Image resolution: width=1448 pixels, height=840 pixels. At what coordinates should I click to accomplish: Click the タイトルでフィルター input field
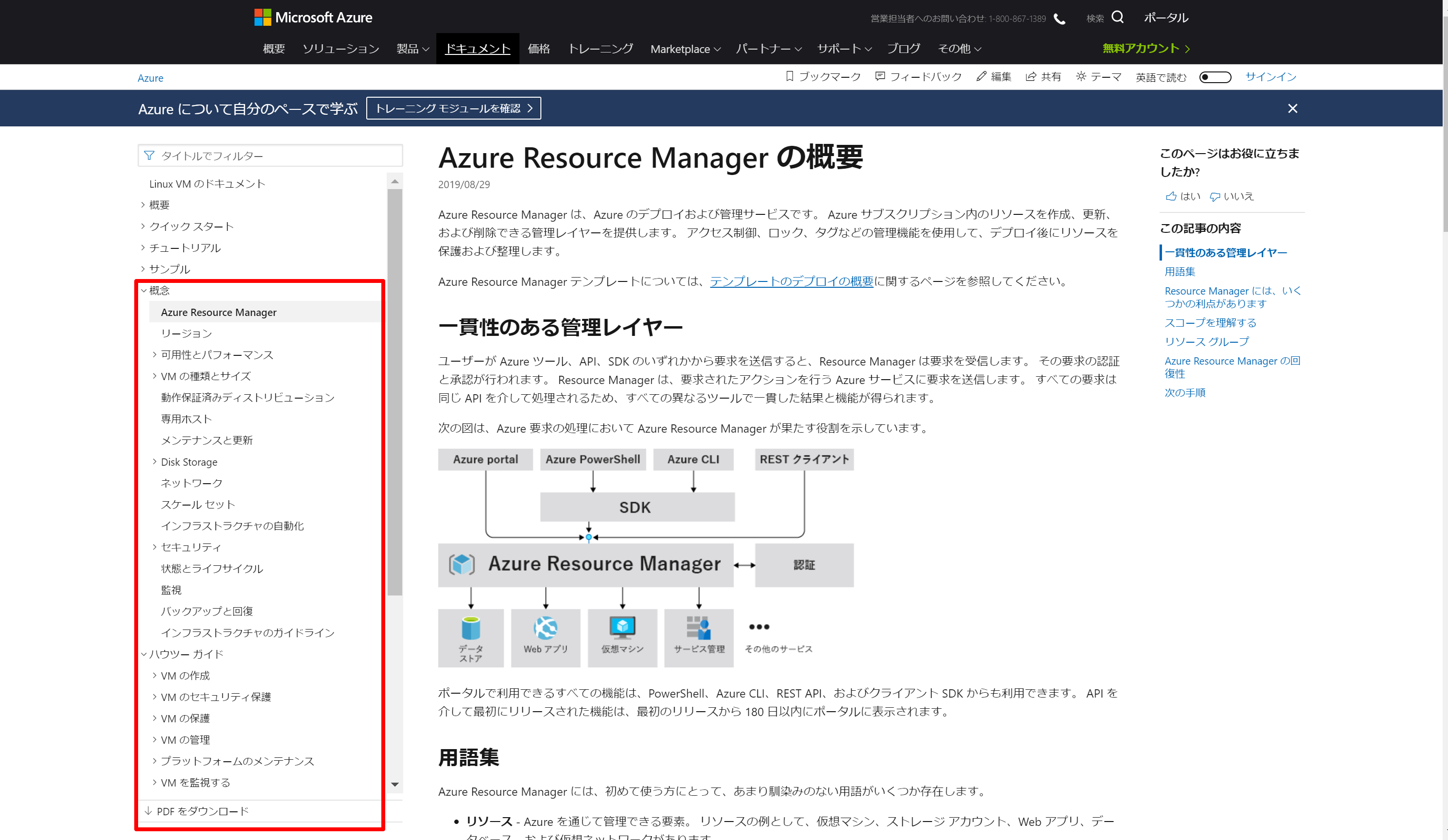coord(270,156)
